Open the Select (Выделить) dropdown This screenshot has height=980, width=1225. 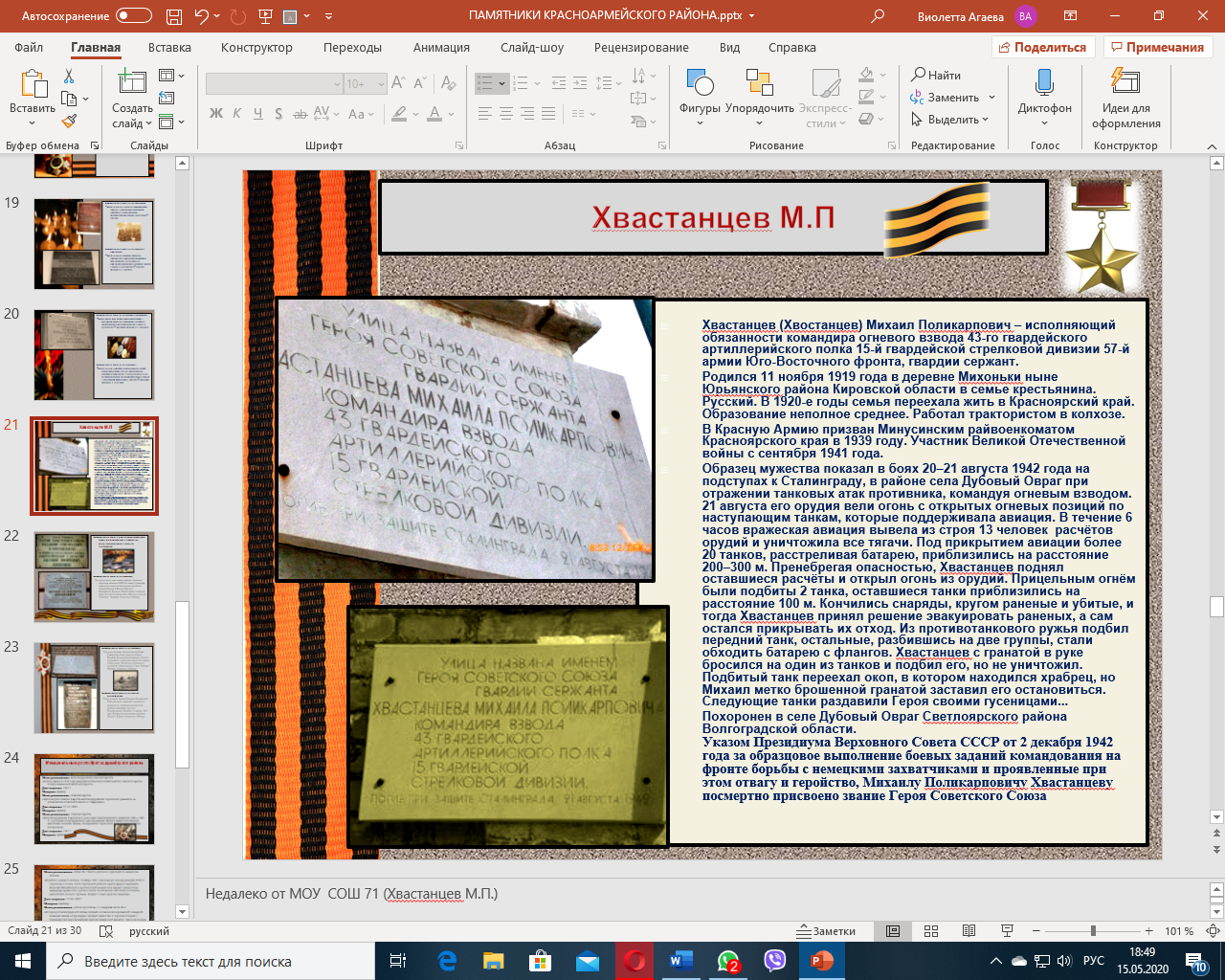click(x=952, y=120)
